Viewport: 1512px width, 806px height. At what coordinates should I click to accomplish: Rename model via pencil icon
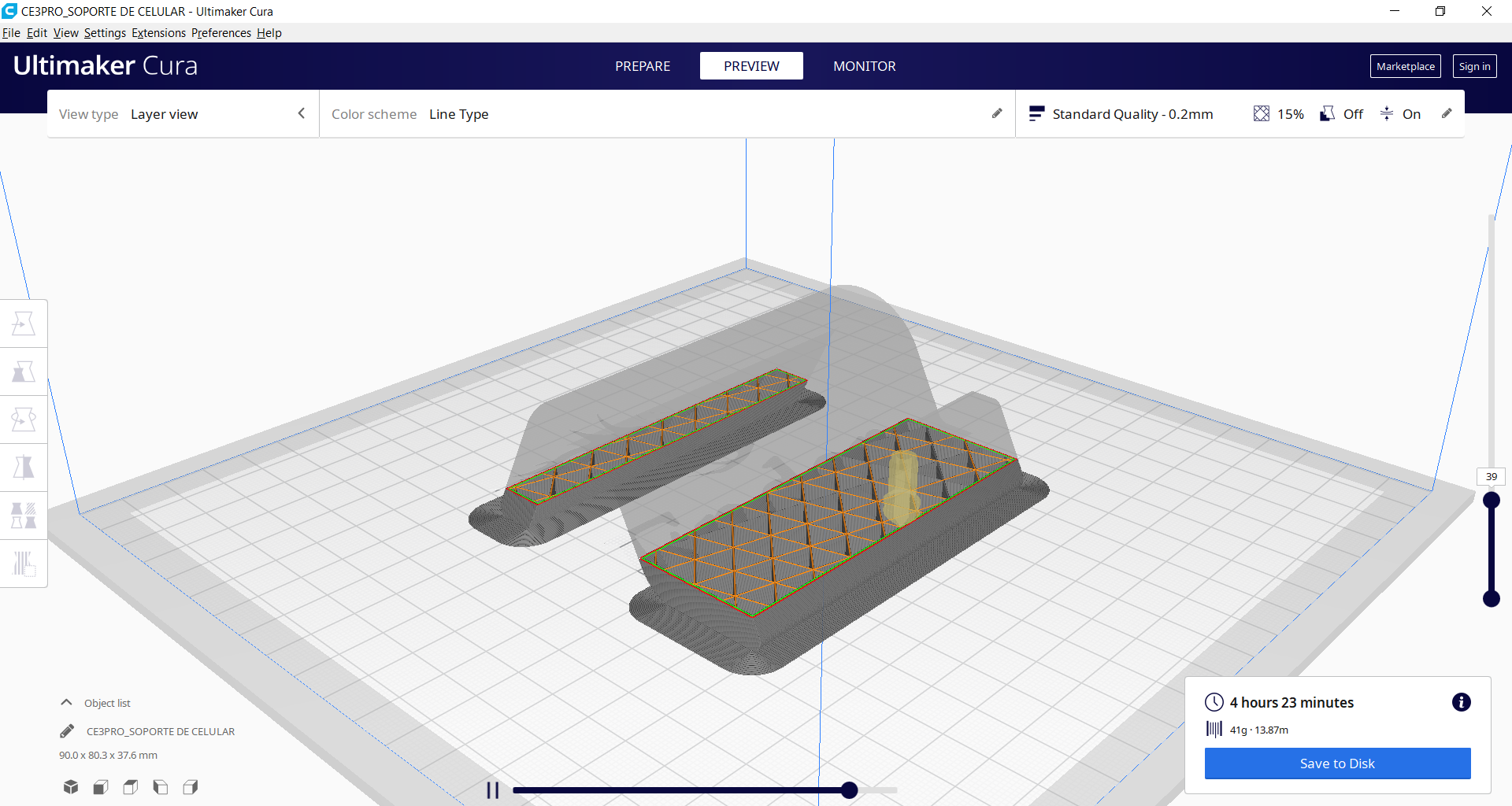pyautogui.click(x=68, y=730)
